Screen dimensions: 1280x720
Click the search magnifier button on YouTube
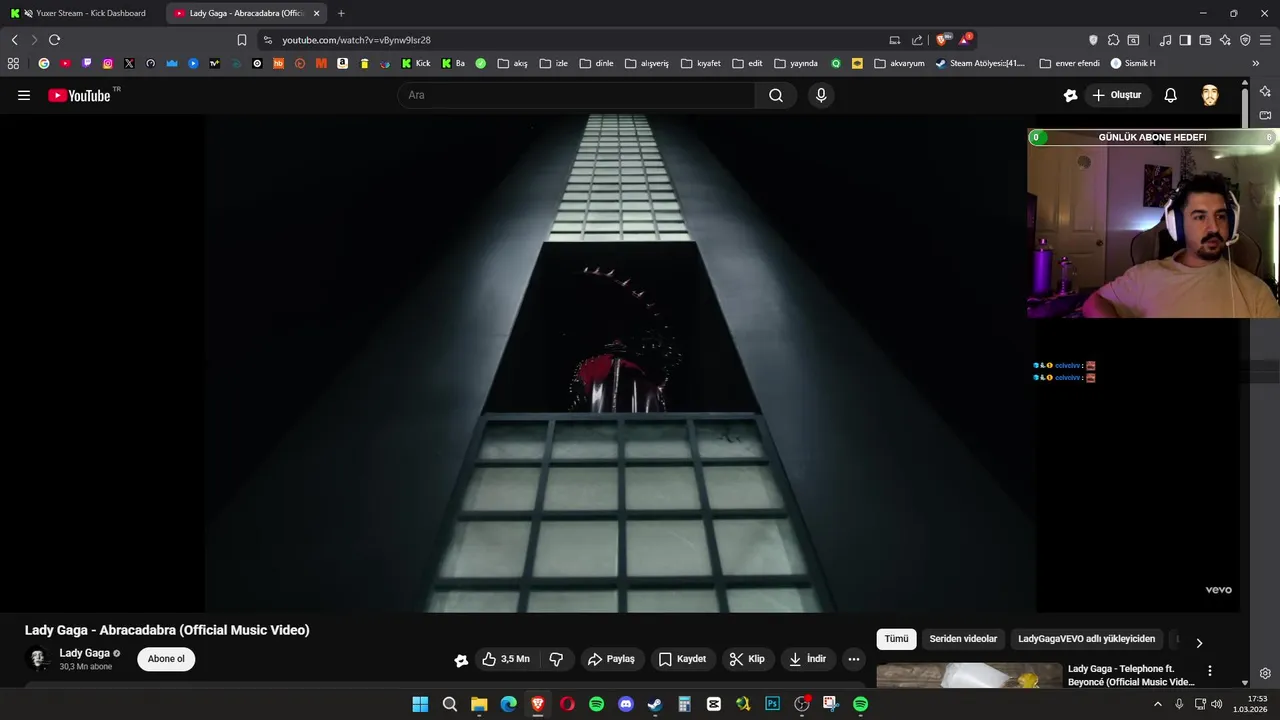(x=776, y=95)
